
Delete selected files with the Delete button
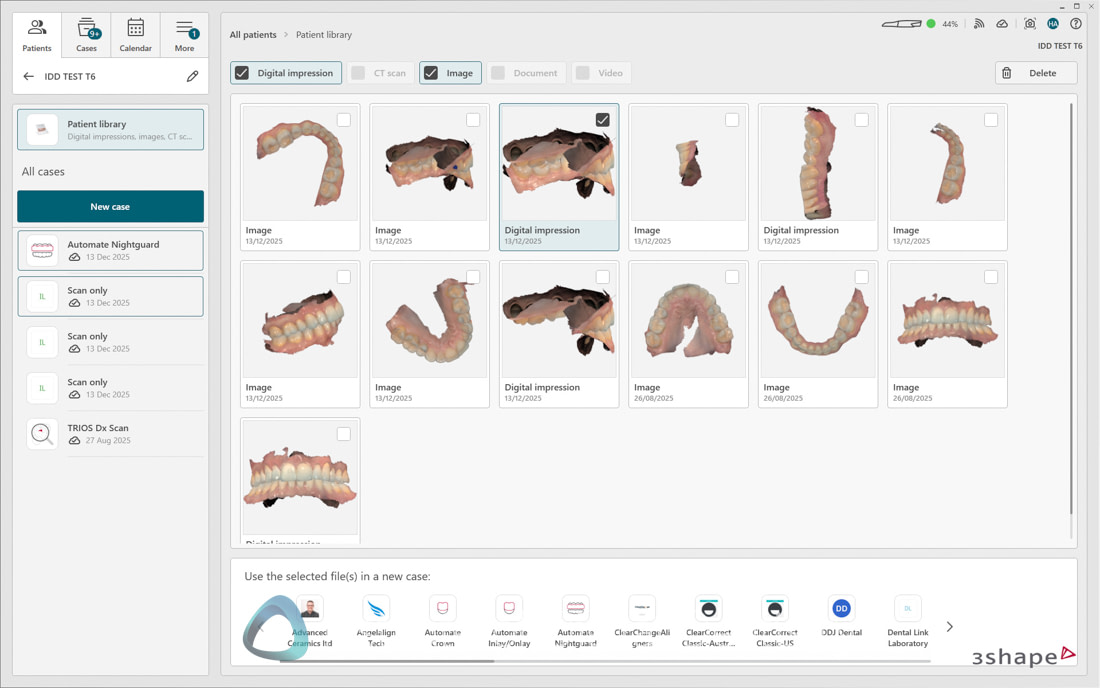click(1037, 72)
